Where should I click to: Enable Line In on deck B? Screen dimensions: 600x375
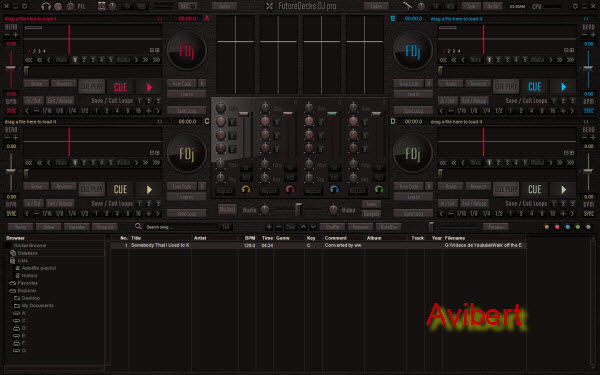tap(413, 94)
